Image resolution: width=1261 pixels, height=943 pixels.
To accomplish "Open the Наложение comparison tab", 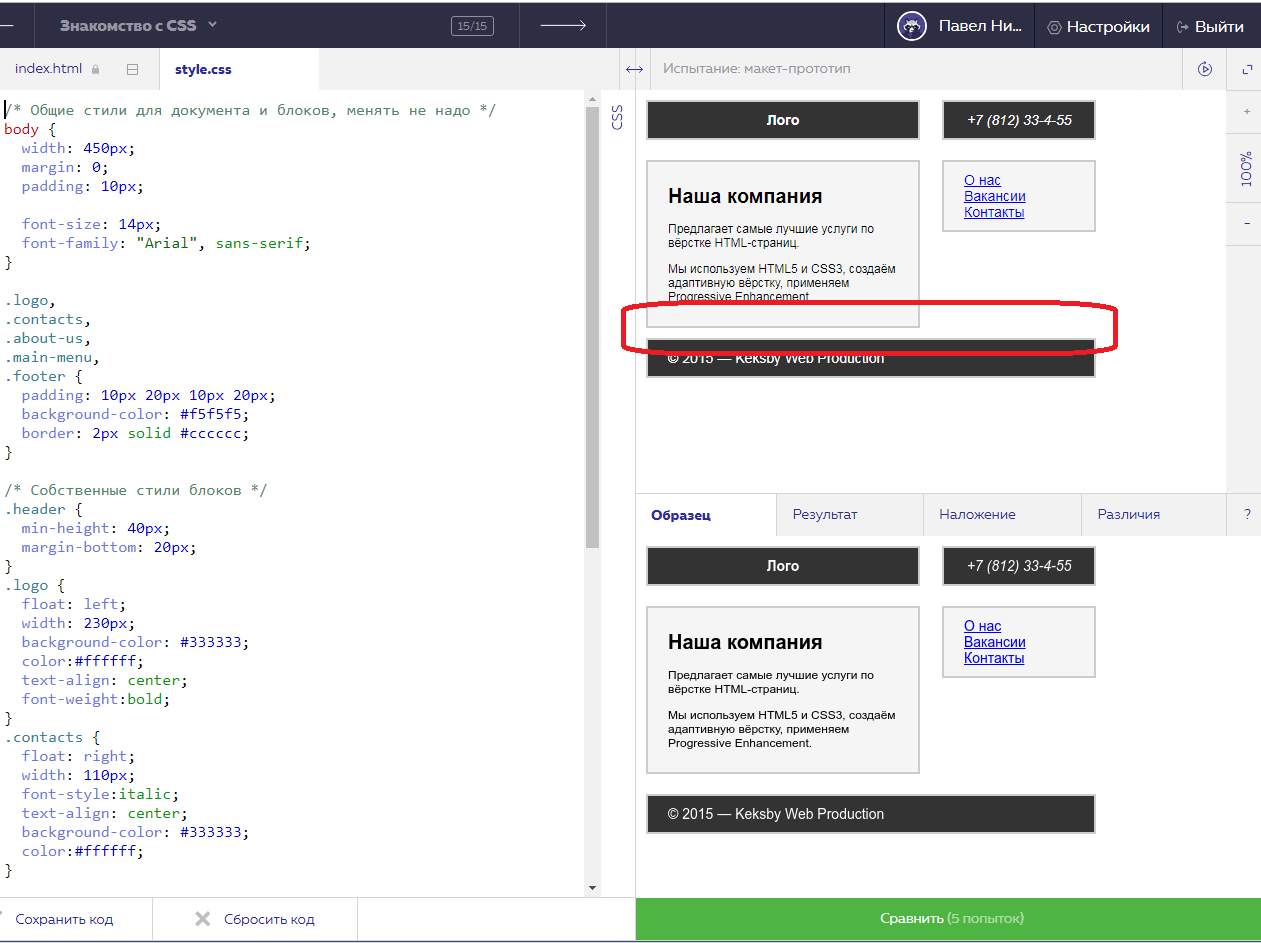I will pos(977,514).
